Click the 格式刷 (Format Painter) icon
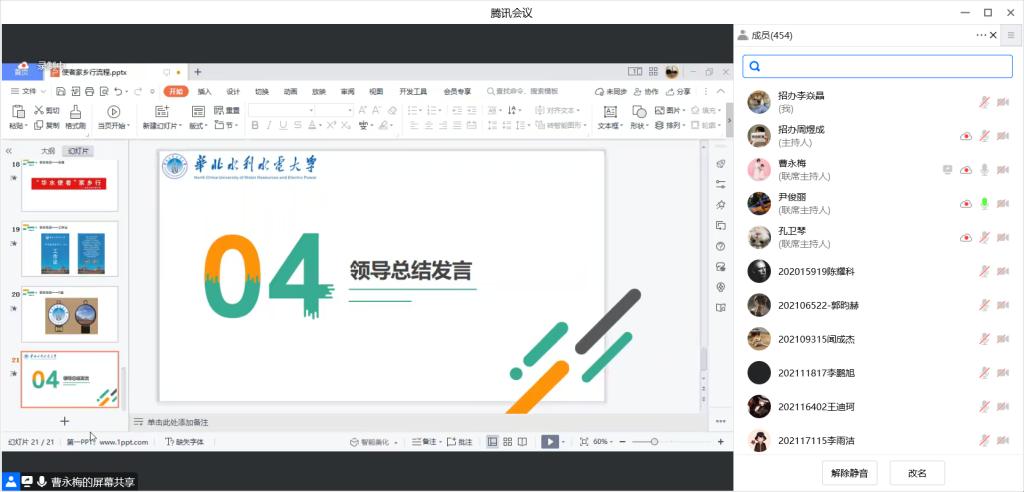The height and width of the screenshot is (492, 1024). point(75,111)
